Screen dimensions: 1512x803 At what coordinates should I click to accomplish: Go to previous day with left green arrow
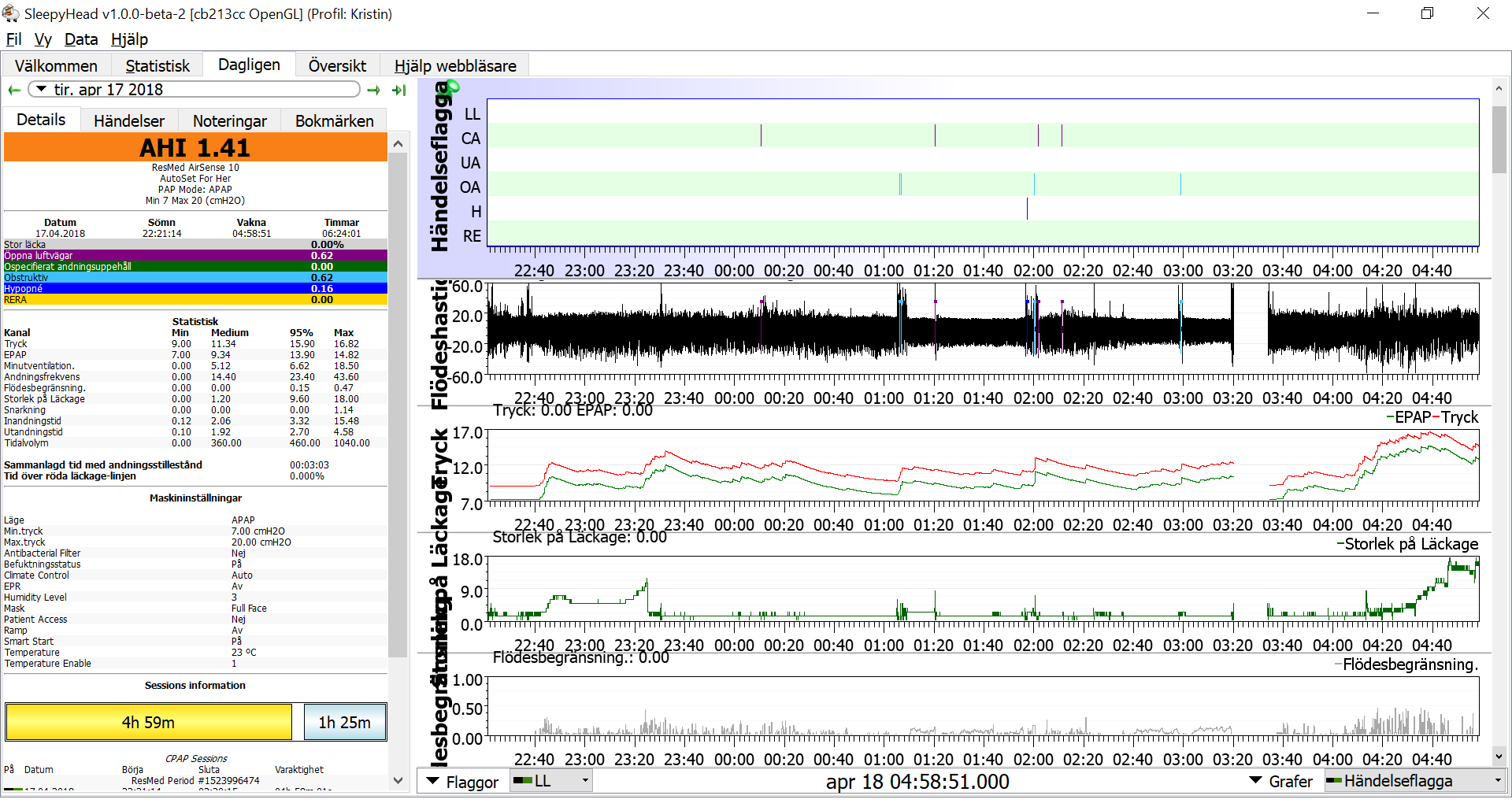click(14, 90)
